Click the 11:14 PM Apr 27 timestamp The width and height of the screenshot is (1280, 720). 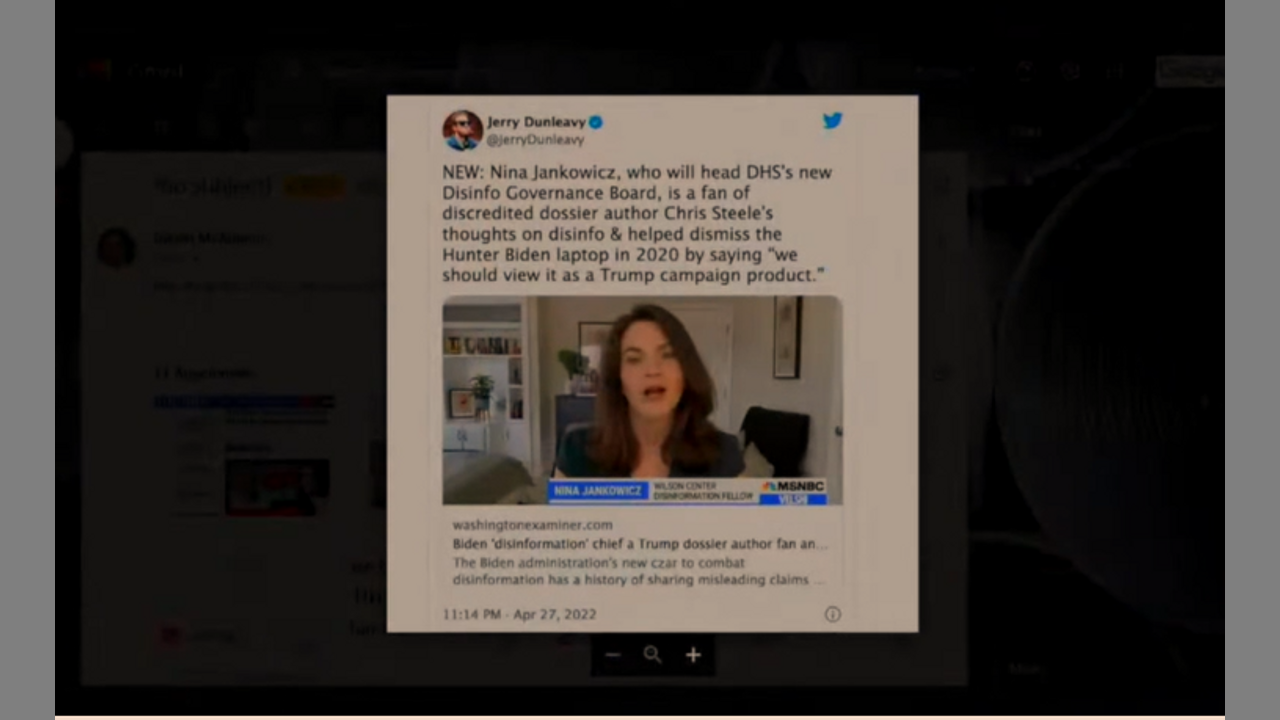[519, 614]
